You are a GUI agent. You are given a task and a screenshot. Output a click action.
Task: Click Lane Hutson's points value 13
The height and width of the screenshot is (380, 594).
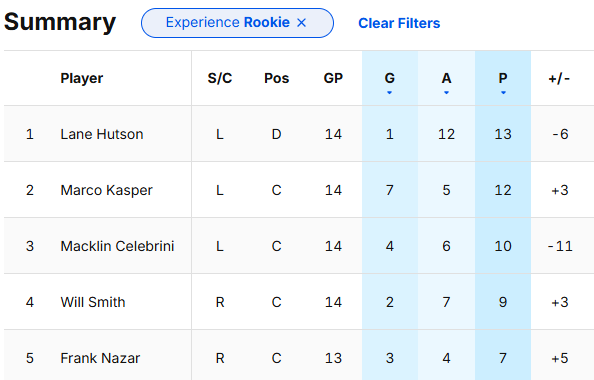pyautogui.click(x=503, y=134)
